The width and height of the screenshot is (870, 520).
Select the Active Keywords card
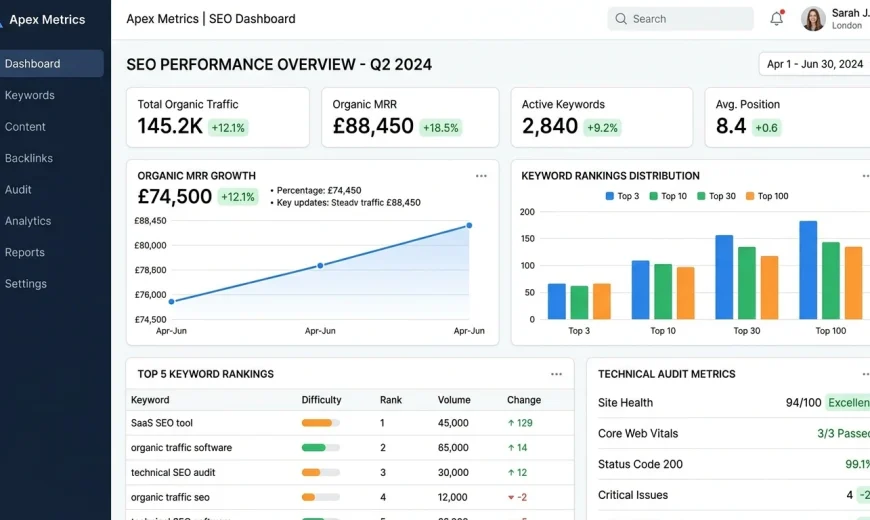[x=601, y=117]
